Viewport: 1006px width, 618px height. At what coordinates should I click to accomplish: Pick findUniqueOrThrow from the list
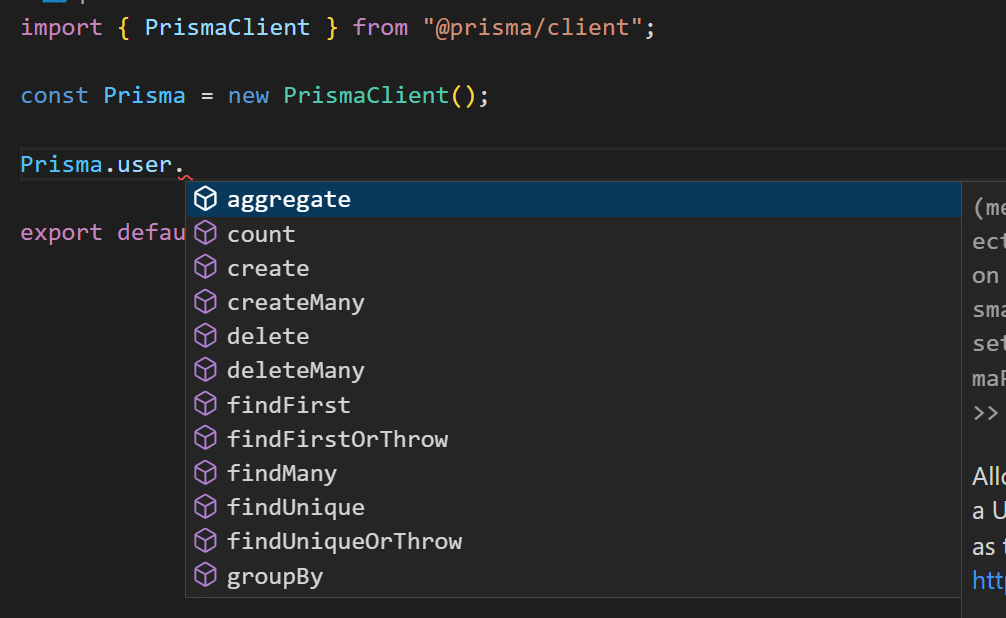tap(574, 541)
